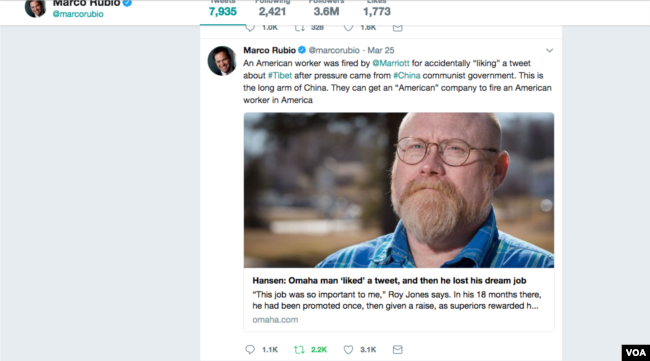Open the omaha.com article headline
The width and height of the screenshot is (650, 361).
pos(389,281)
